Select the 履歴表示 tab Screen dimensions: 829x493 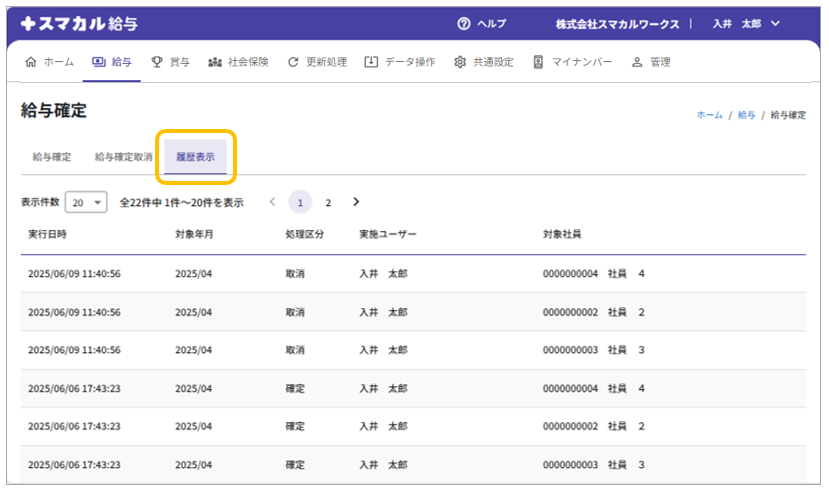tap(195, 157)
